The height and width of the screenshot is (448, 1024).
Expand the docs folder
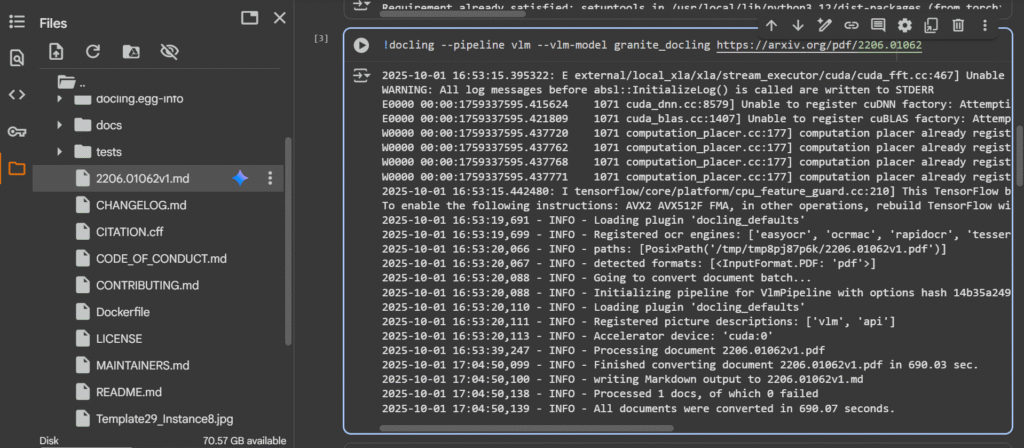point(60,125)
